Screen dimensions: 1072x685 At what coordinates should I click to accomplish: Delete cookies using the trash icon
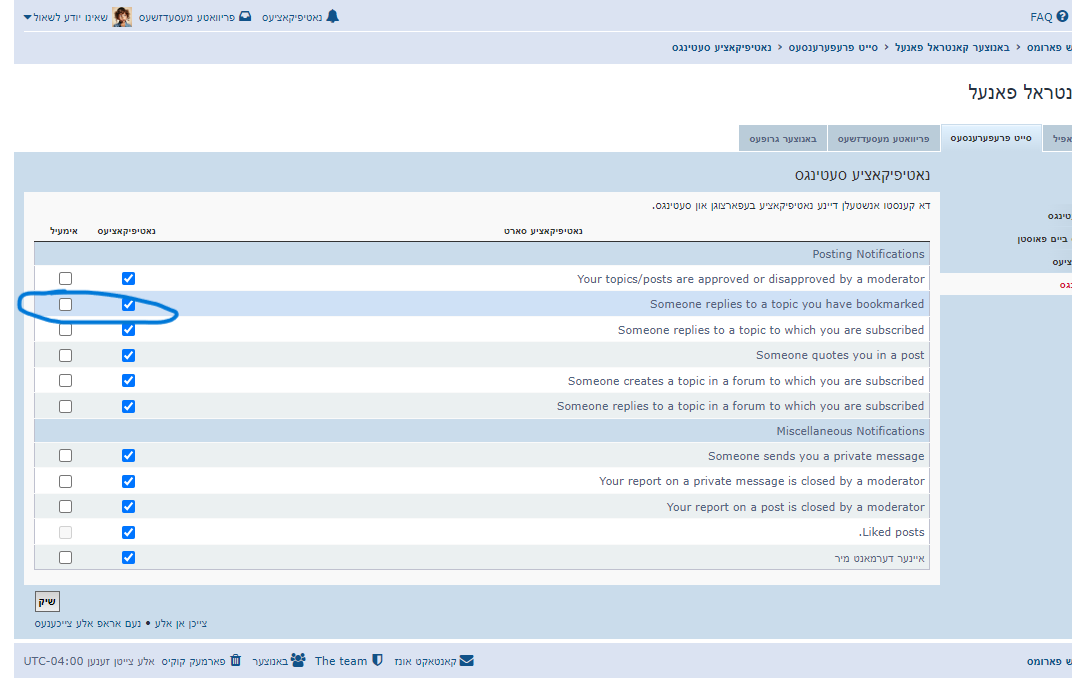[234, 660]
